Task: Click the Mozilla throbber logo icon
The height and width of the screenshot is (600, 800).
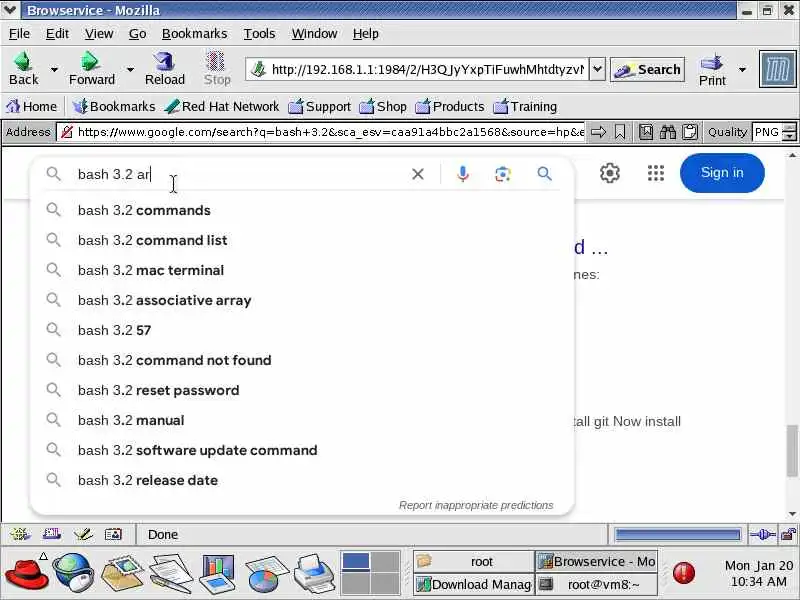Action: coord(778,69)
